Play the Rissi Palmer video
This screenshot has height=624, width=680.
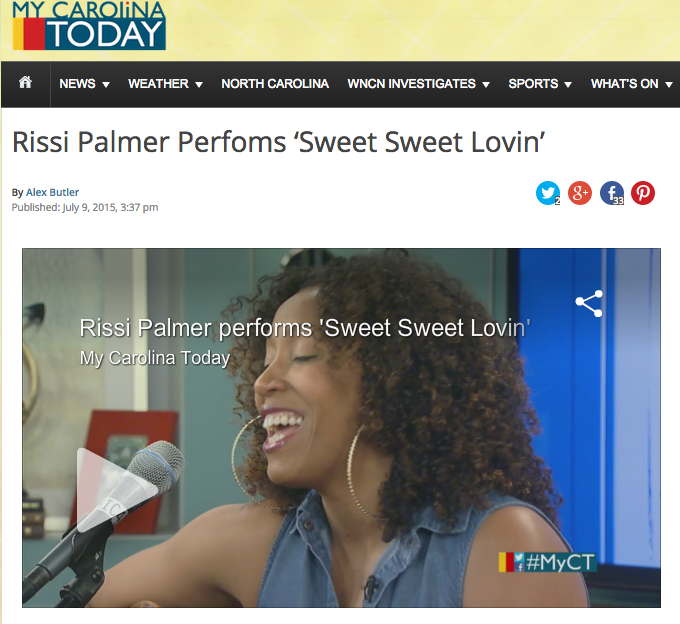tap(114, 490)
